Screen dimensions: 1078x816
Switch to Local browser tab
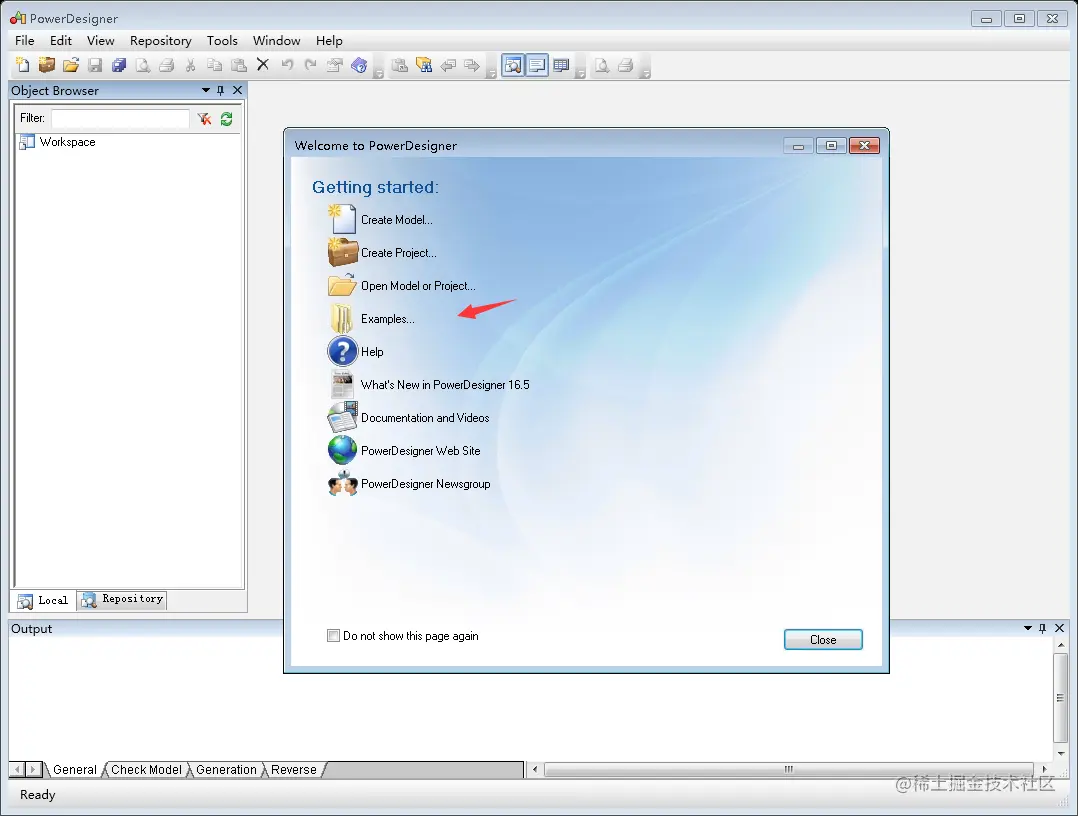coord(43,600)
